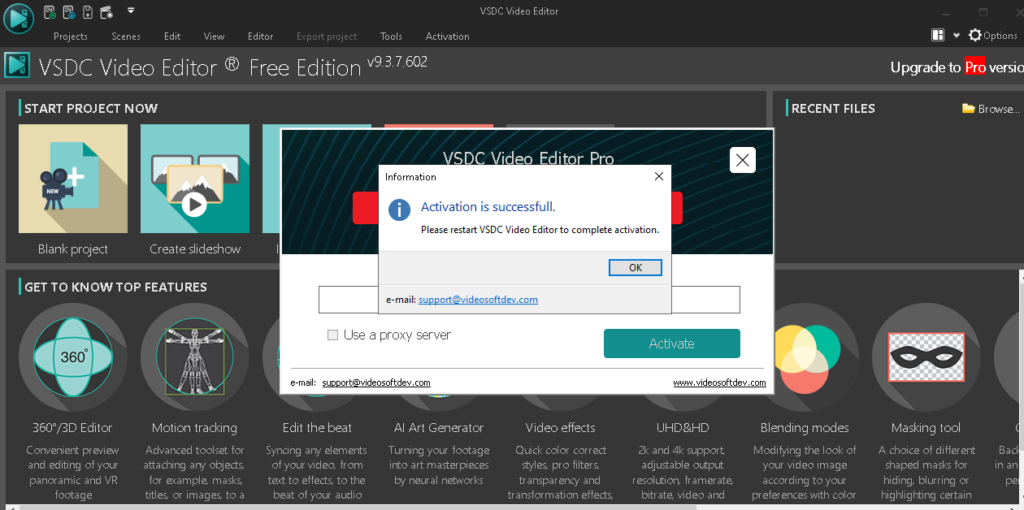This screenshot has width=1024, height=510.
Task: Click support email link in Information dialog
Action: (x=478, y=300)
